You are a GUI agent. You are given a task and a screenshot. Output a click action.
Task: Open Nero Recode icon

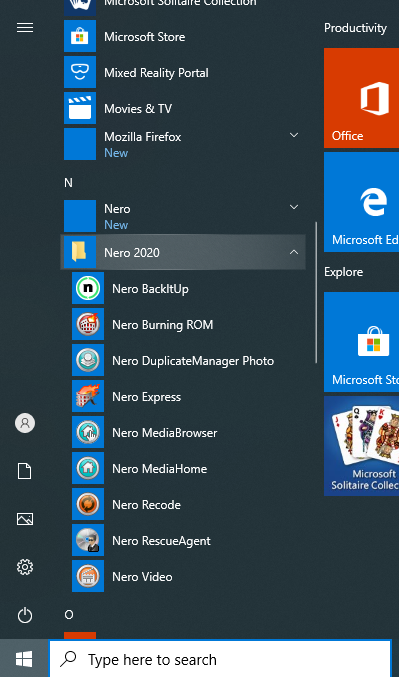88,504
